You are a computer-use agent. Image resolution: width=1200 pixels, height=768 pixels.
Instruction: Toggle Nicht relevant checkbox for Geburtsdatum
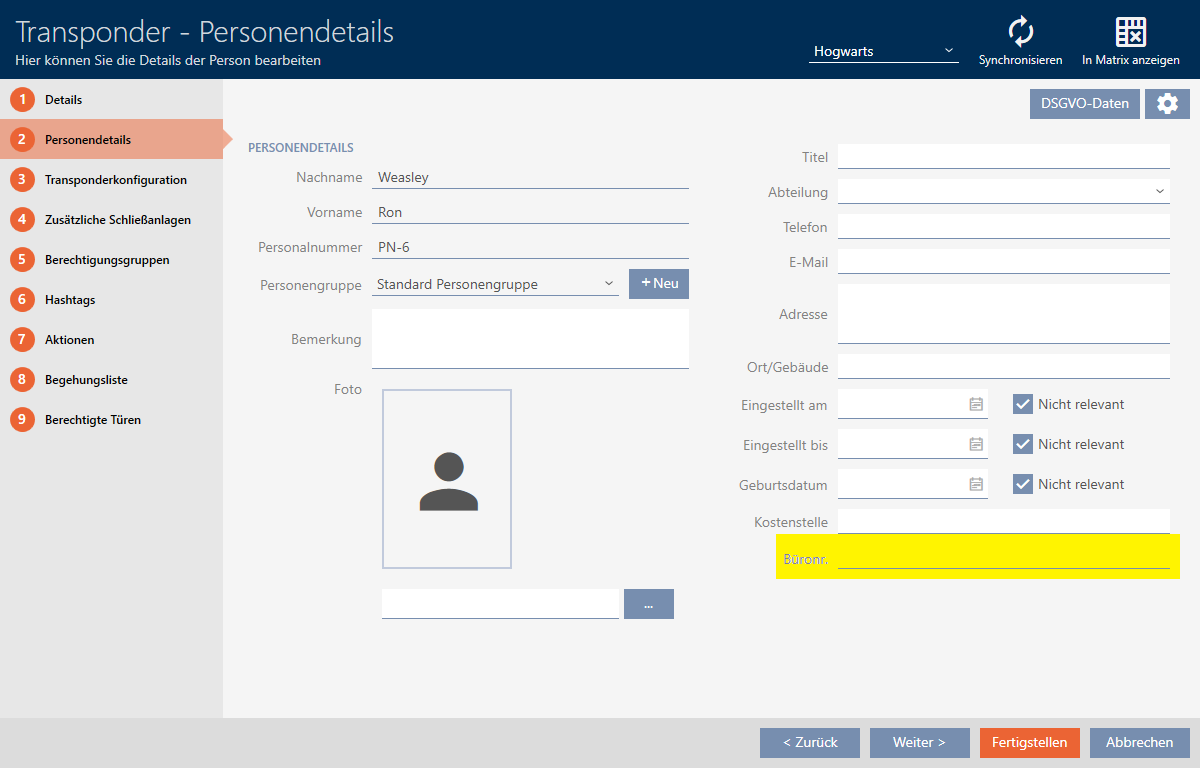pos(1022,484)
